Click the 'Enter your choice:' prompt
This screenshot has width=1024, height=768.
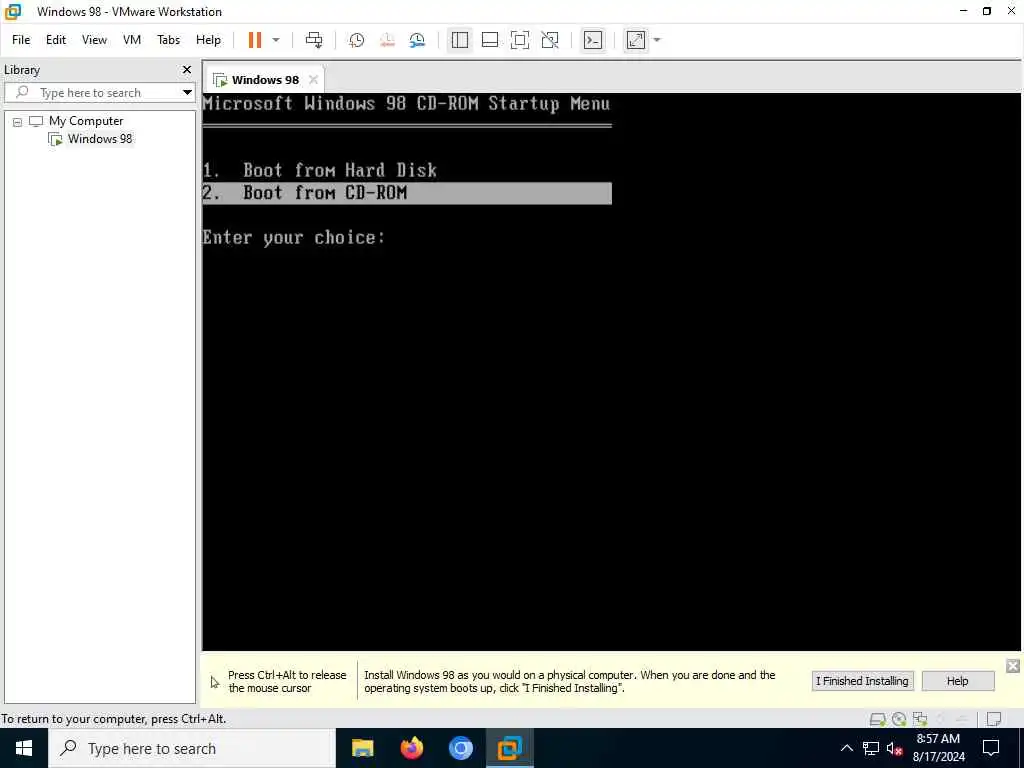tap(293, 237)
